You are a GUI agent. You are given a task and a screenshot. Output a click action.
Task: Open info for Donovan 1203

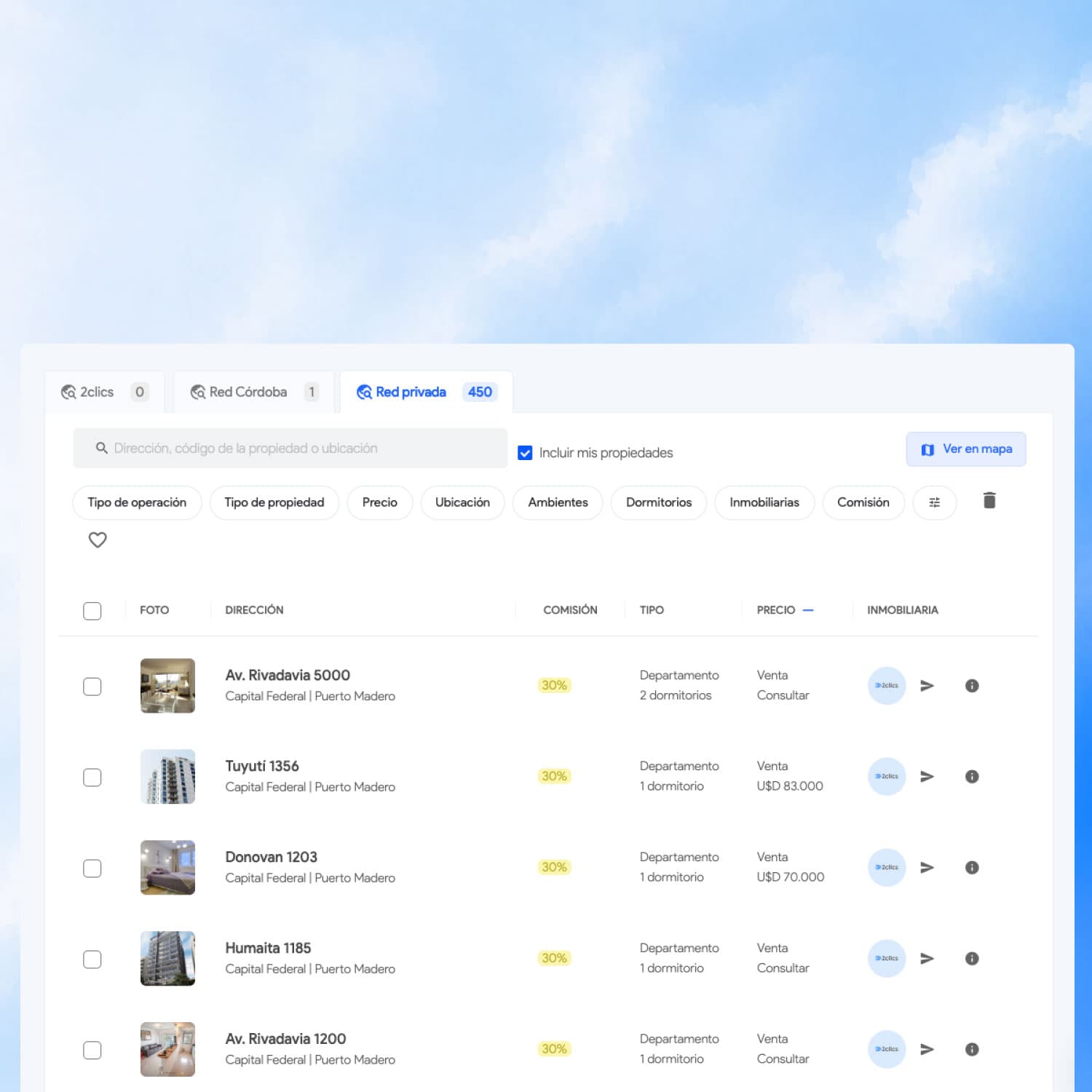(972, 868)
